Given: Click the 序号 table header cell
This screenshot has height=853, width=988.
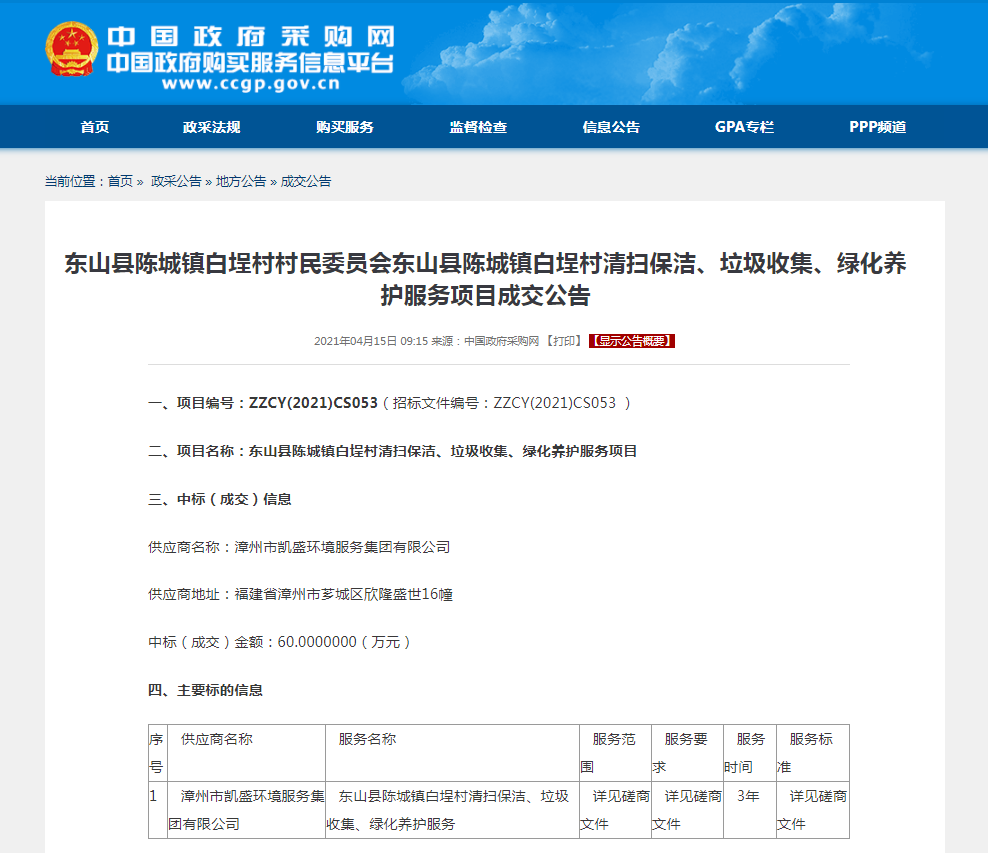Looking at the screenshot, I should point(158,753).
